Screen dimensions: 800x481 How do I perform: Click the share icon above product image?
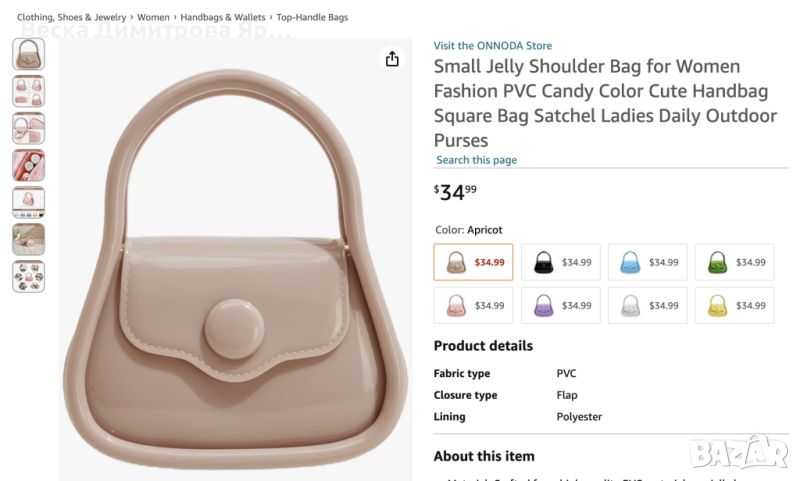coord(392,59)
